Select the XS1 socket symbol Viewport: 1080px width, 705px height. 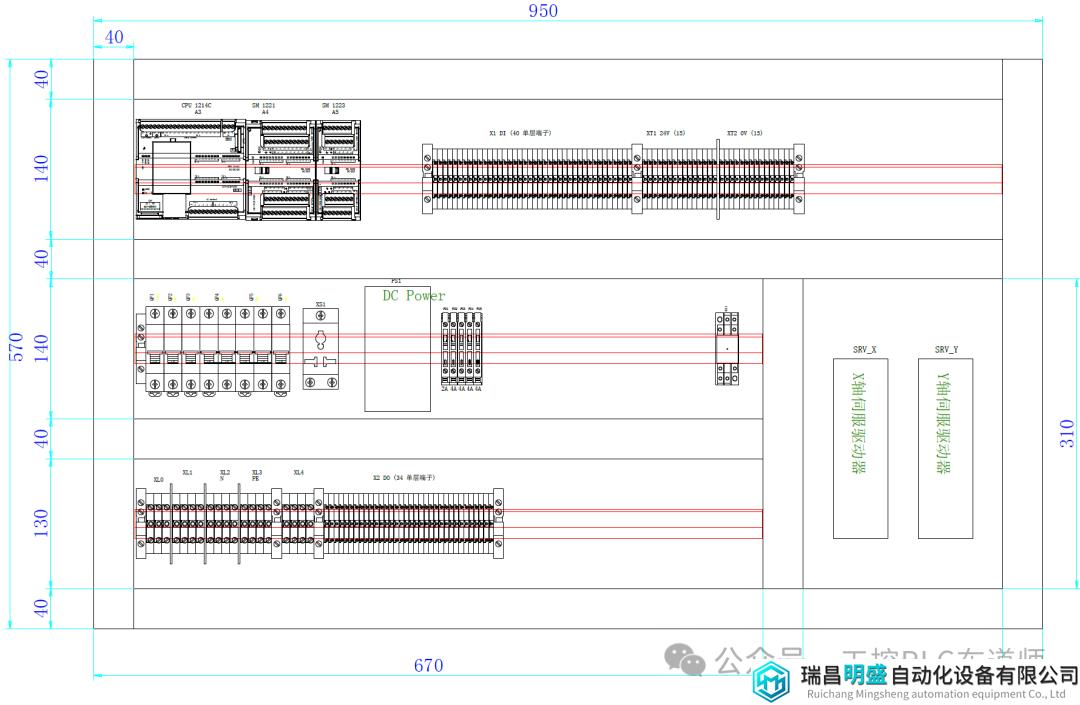[x=321, y=349]
